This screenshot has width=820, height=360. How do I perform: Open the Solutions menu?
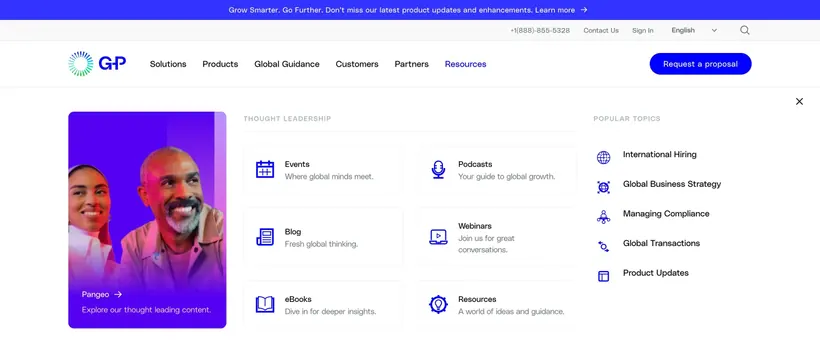168,64
